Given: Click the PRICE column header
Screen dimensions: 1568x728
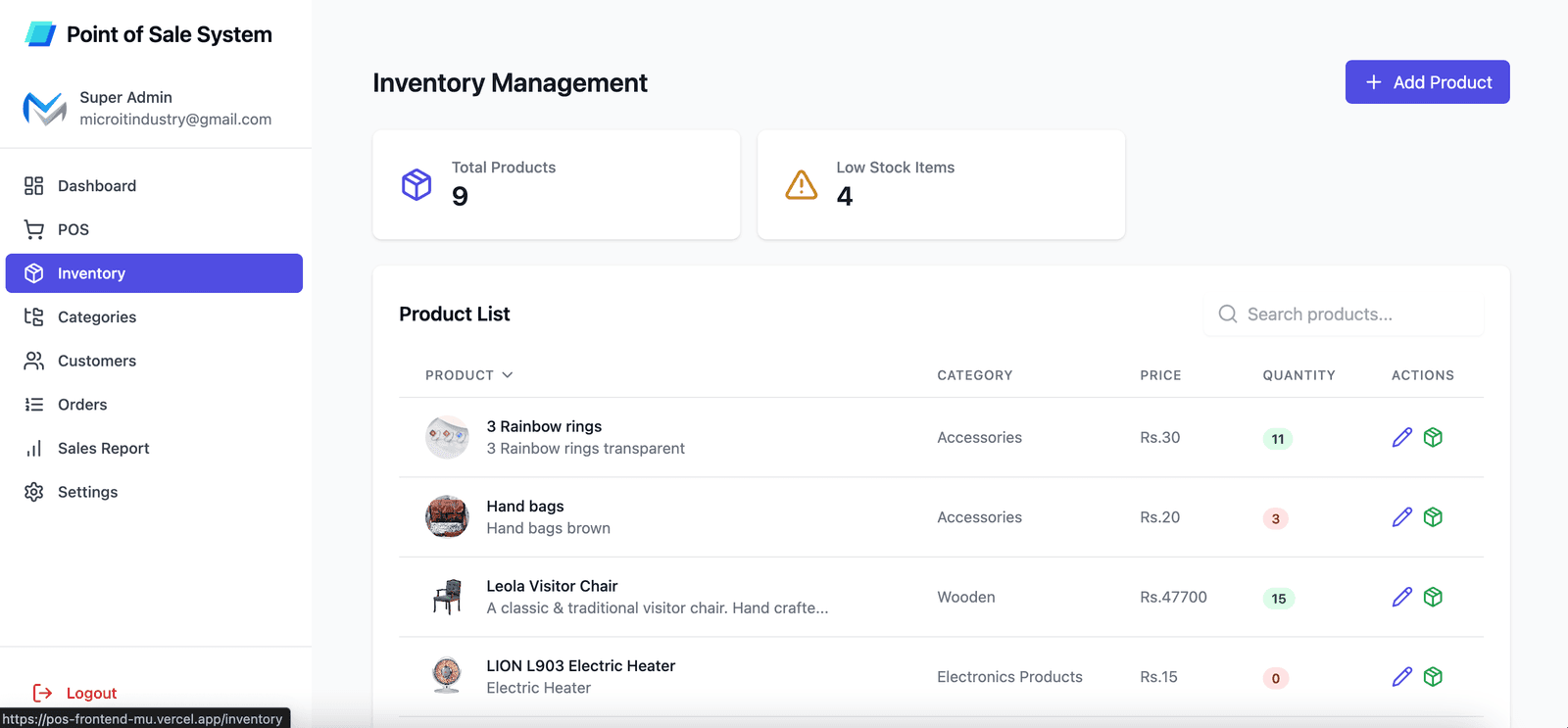Looking at the screenshot, I should pos(1160,375).
